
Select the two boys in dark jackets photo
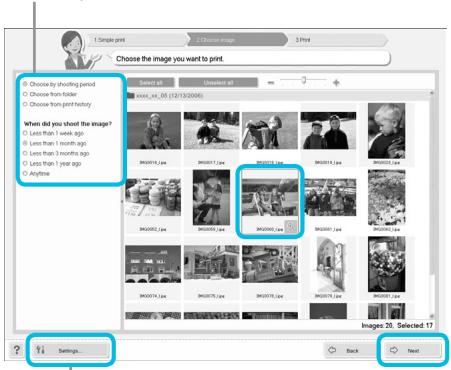(328, 131)
